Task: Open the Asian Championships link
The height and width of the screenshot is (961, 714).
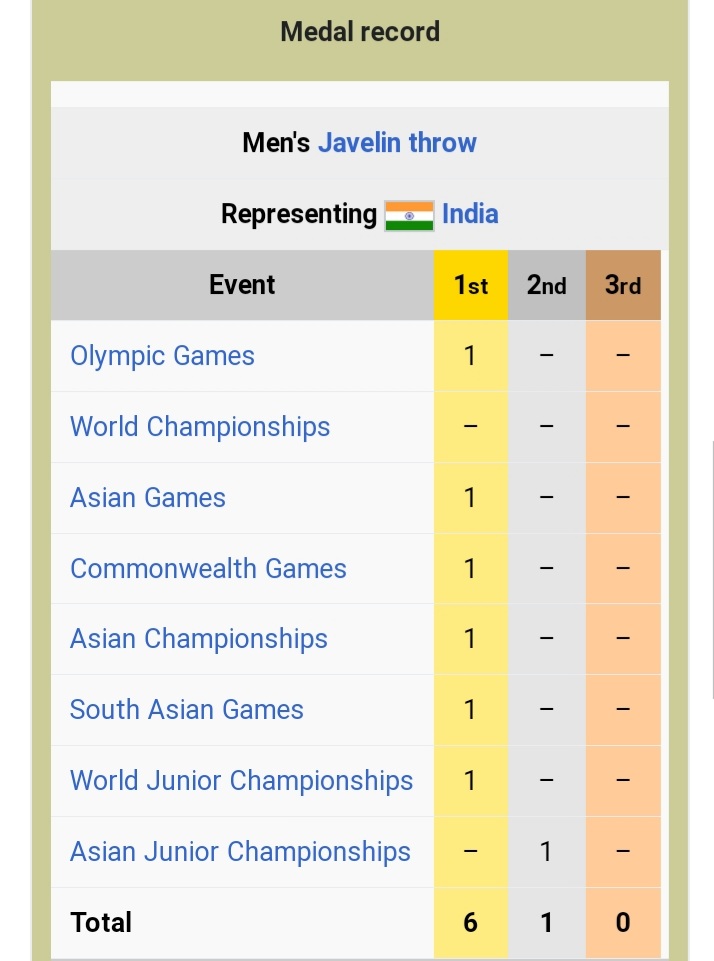Action: [199, 639]
